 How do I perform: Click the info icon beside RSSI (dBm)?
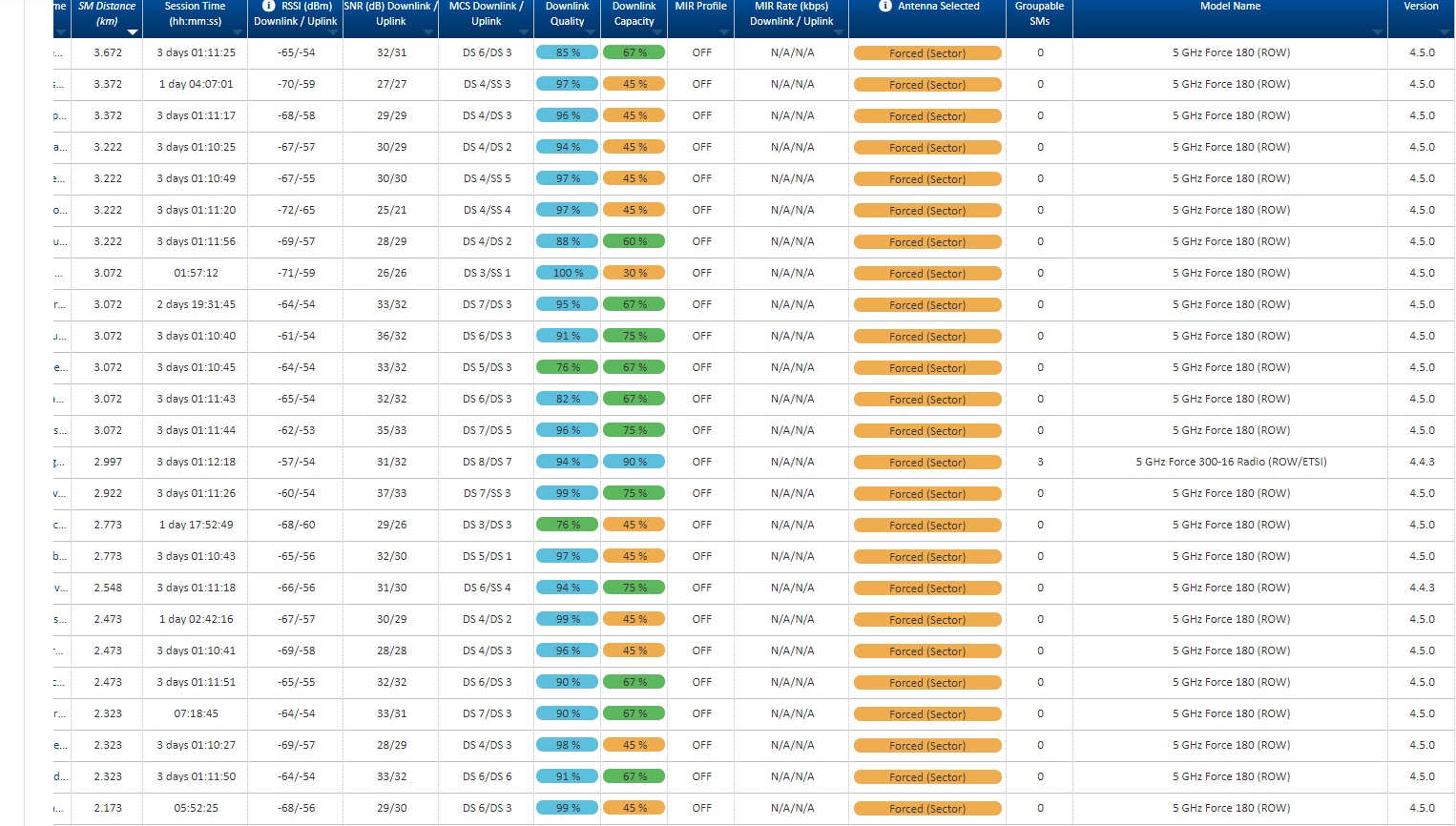(x=268, y=6)
